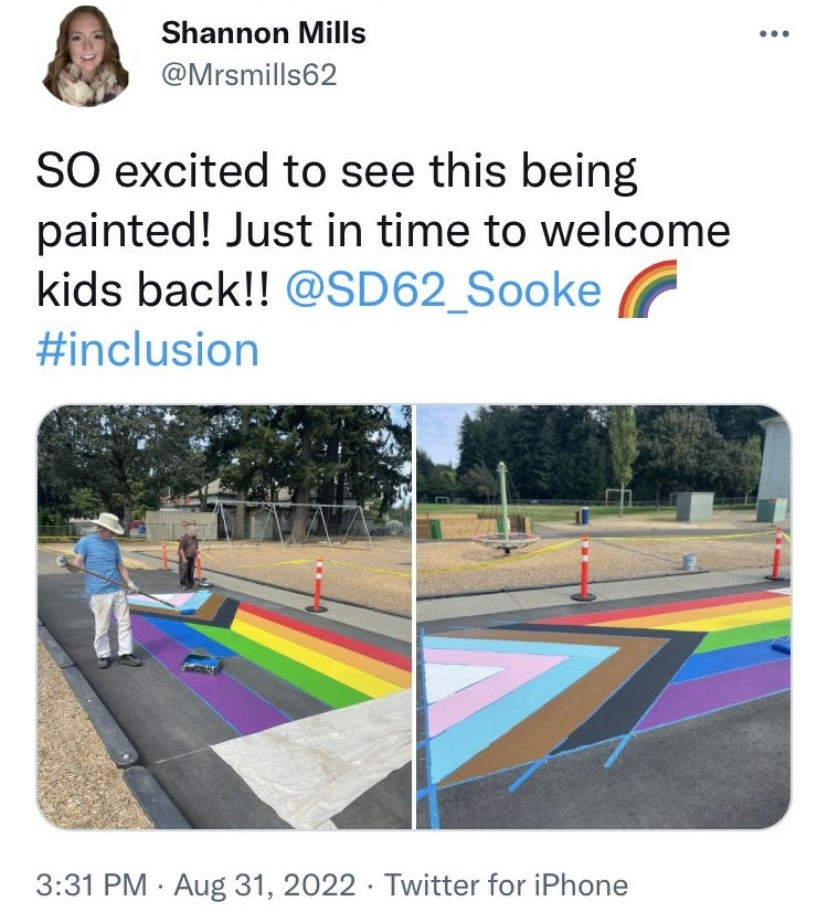
Task: View the right photo of the progress flag
Action: pyautogui.click(x=603, y=617)
